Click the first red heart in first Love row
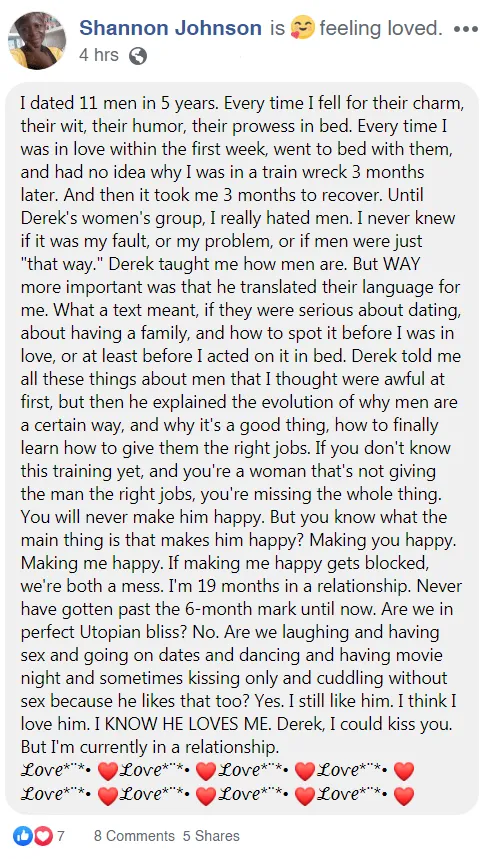This screenshot has height=859, width=494. tap(107, 771)
